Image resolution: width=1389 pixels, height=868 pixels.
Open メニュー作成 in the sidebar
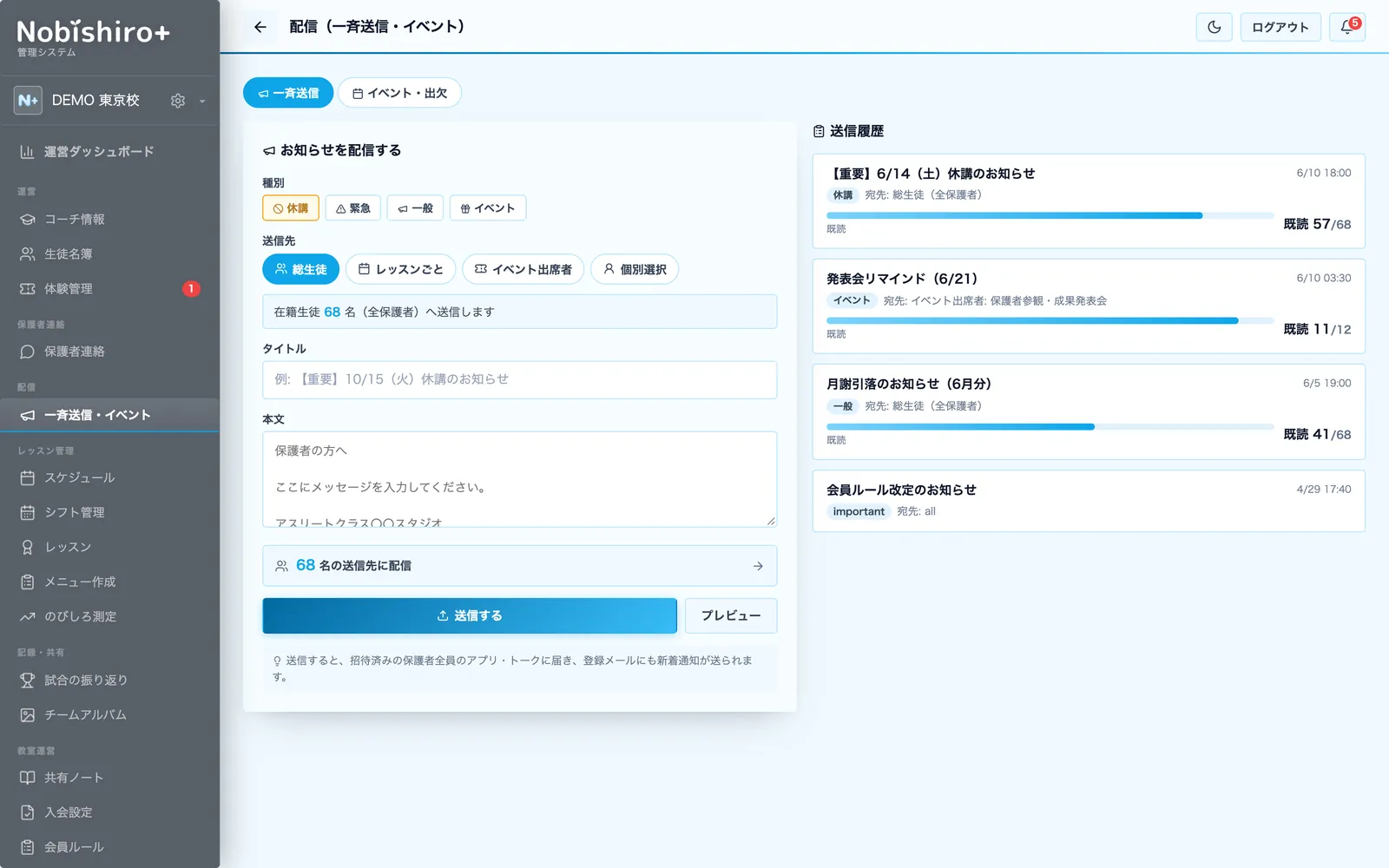click(109, 582)
